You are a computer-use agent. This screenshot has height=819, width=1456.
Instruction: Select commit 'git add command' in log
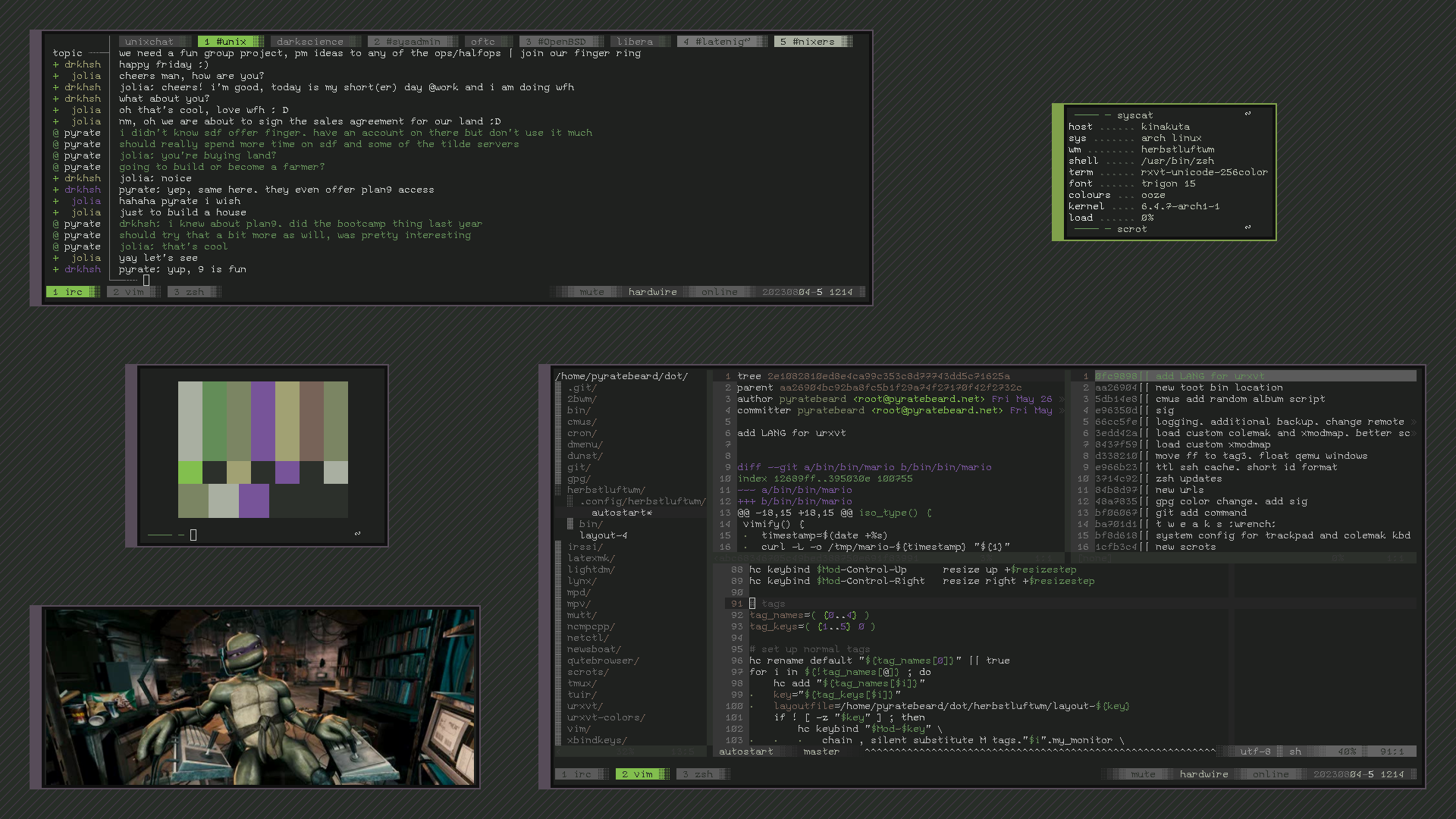click(1200, 513)
